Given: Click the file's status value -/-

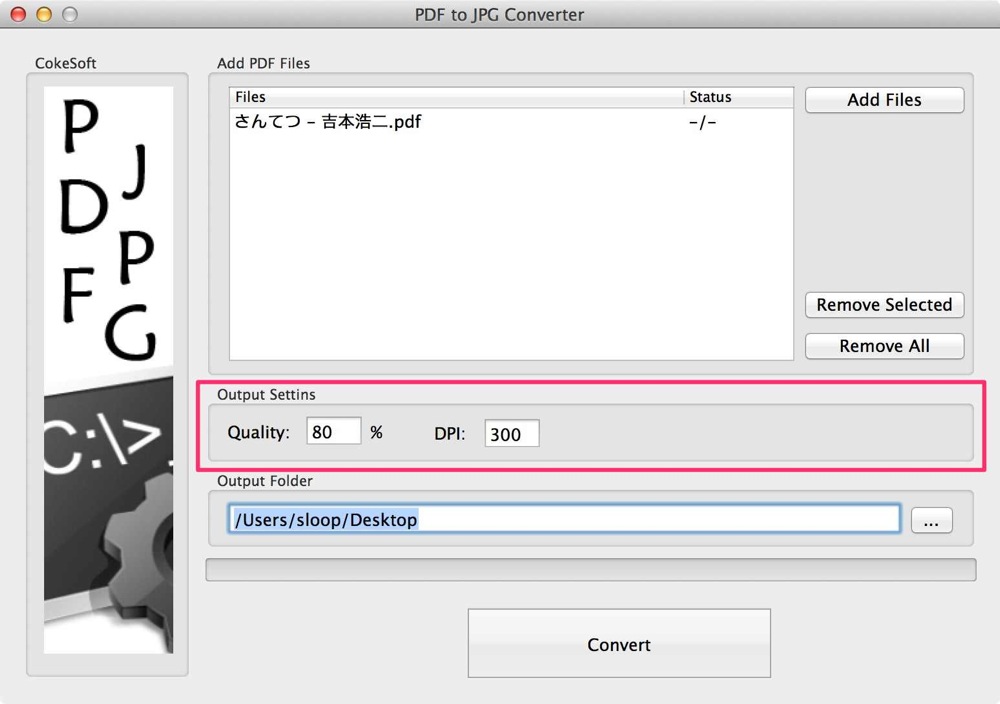Looking at the screenshot, I should pos(702,122).
